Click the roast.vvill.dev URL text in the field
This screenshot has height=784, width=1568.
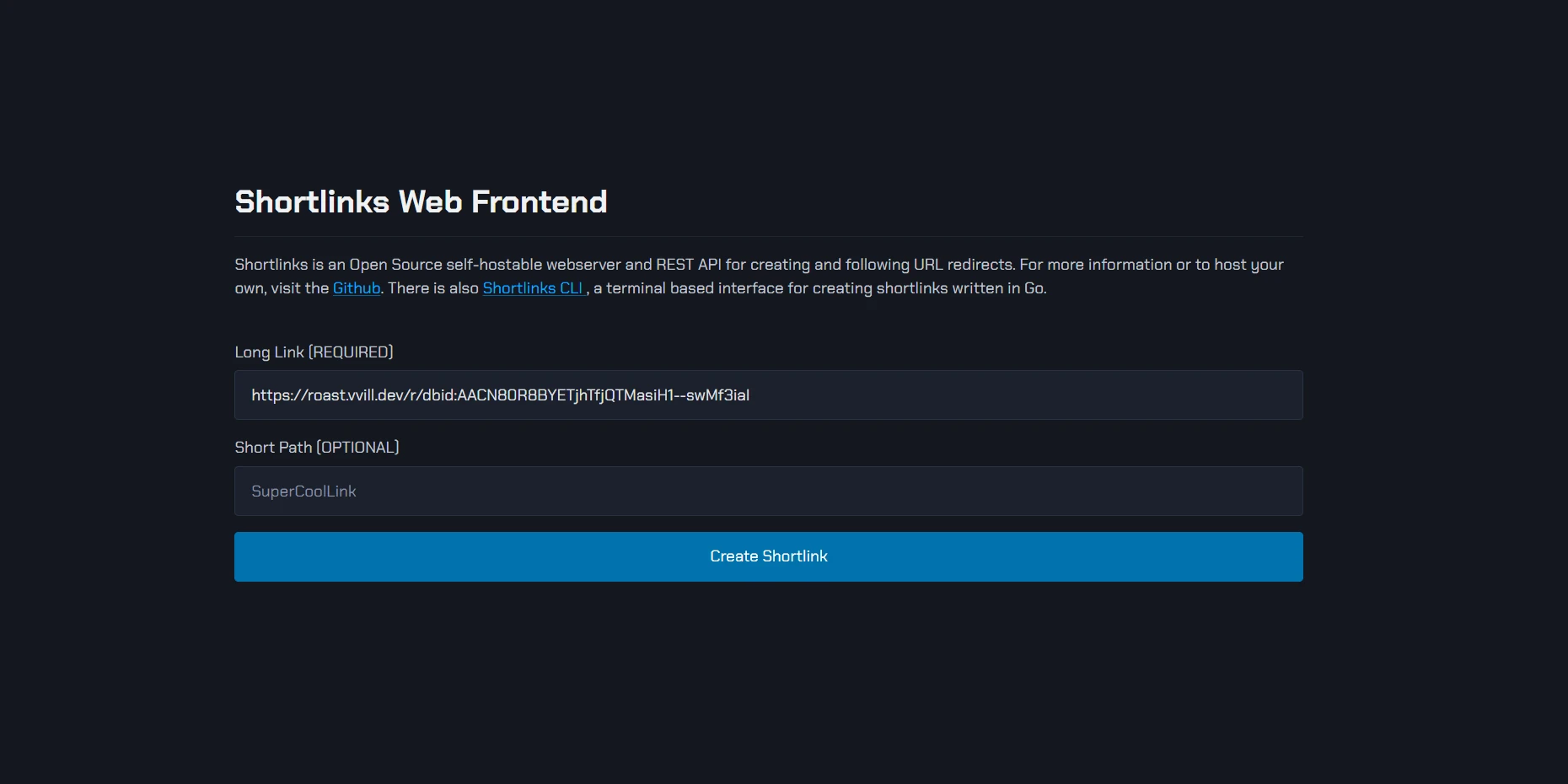(500, 395)
